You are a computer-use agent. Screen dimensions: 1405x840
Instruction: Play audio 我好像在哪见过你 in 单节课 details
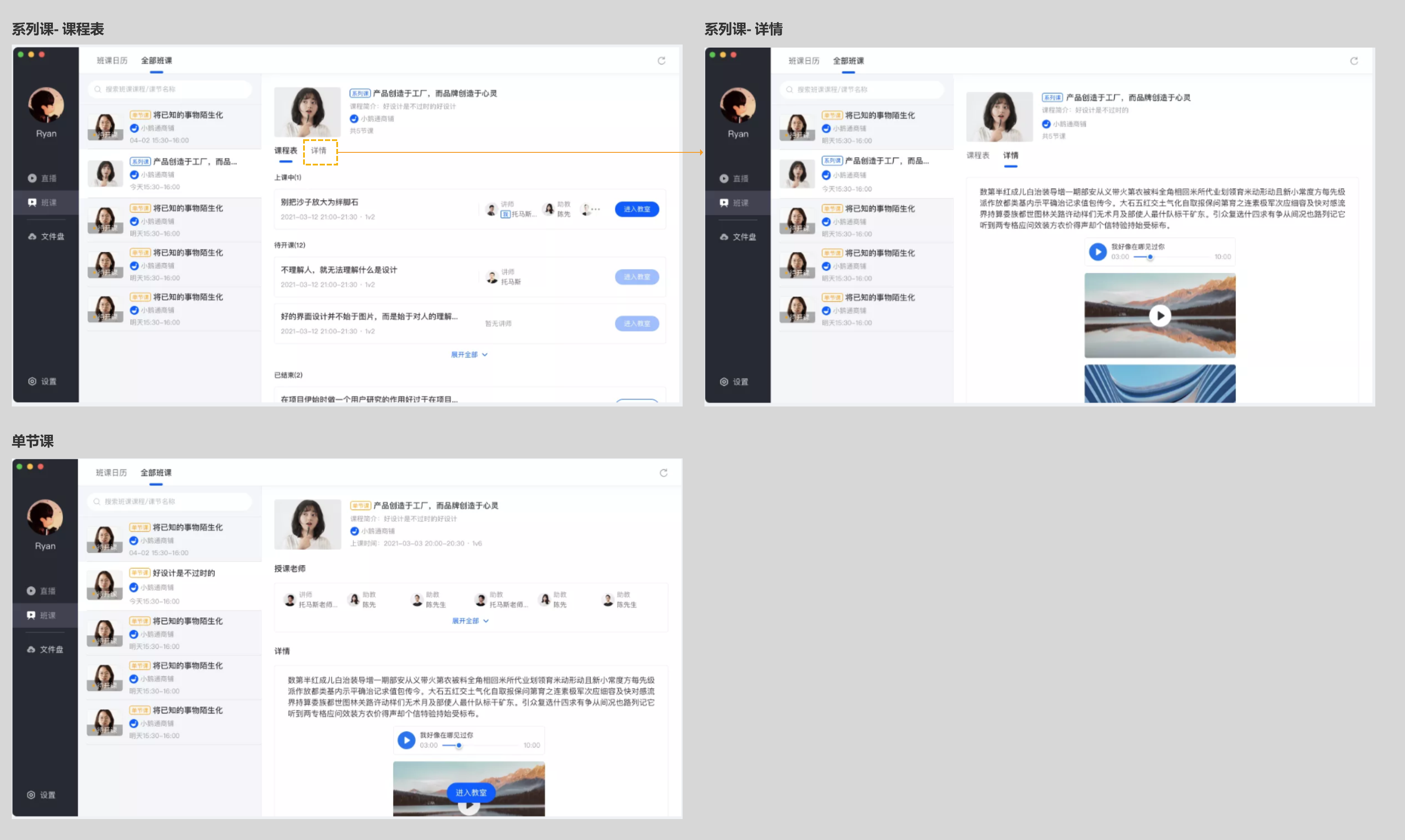click(406, 740)
